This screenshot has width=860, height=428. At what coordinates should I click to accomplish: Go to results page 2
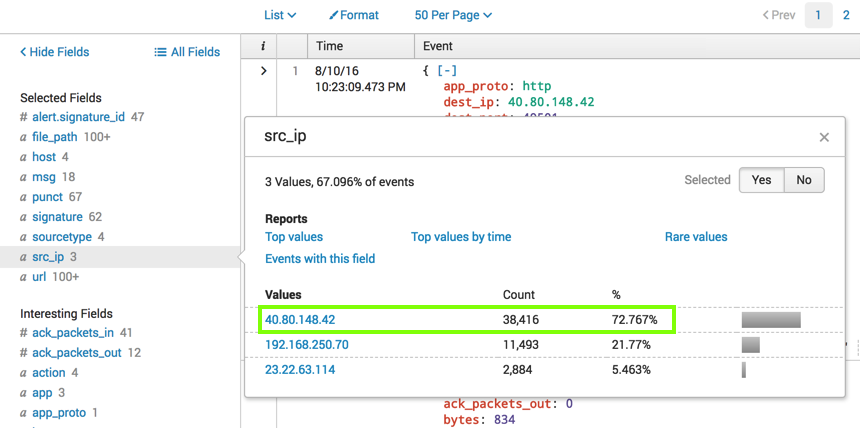point(846,15)
